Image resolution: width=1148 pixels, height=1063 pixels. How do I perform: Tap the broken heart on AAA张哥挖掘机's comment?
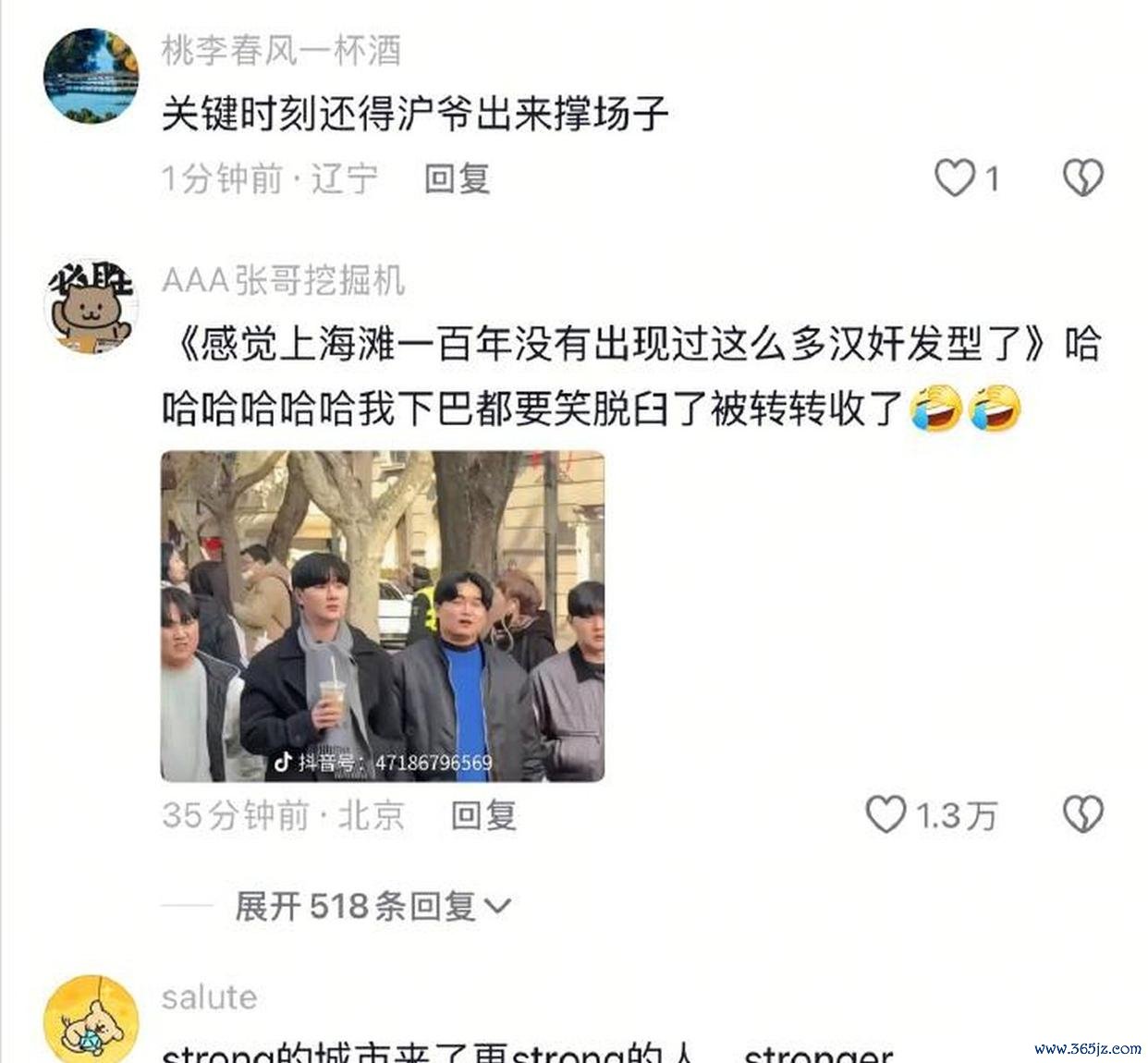click(1082, 814)
